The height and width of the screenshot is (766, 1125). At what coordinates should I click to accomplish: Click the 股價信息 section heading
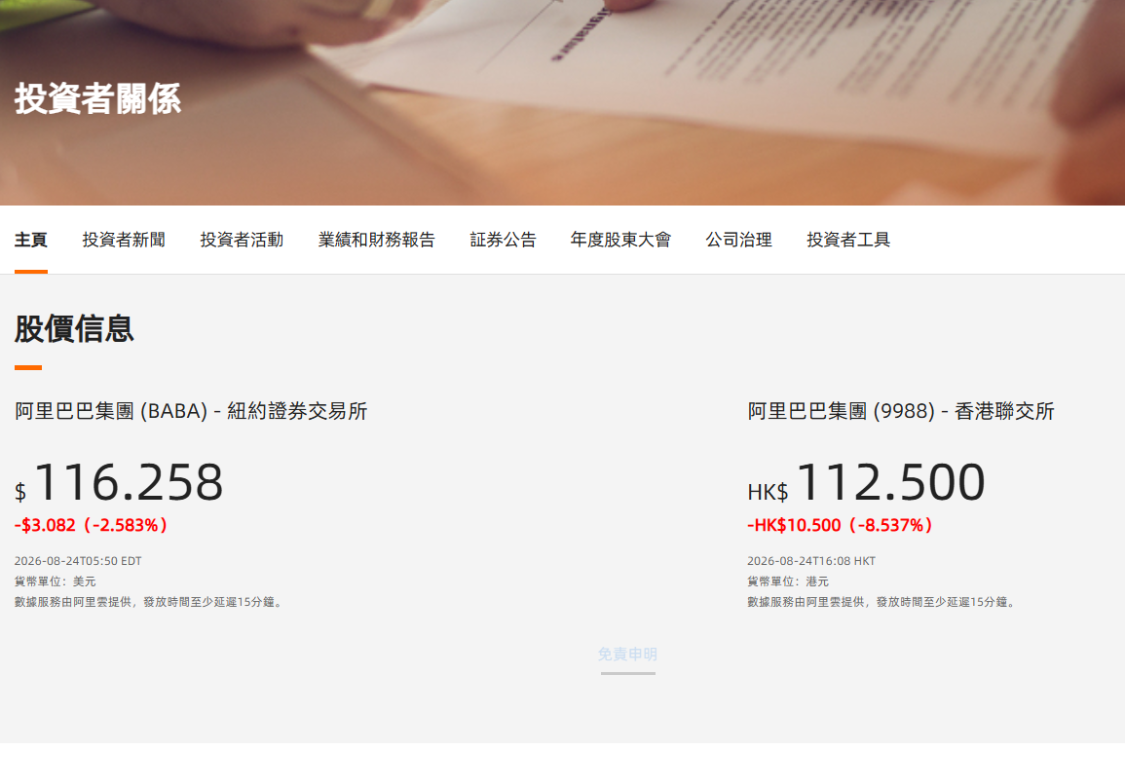coord(74,328)
